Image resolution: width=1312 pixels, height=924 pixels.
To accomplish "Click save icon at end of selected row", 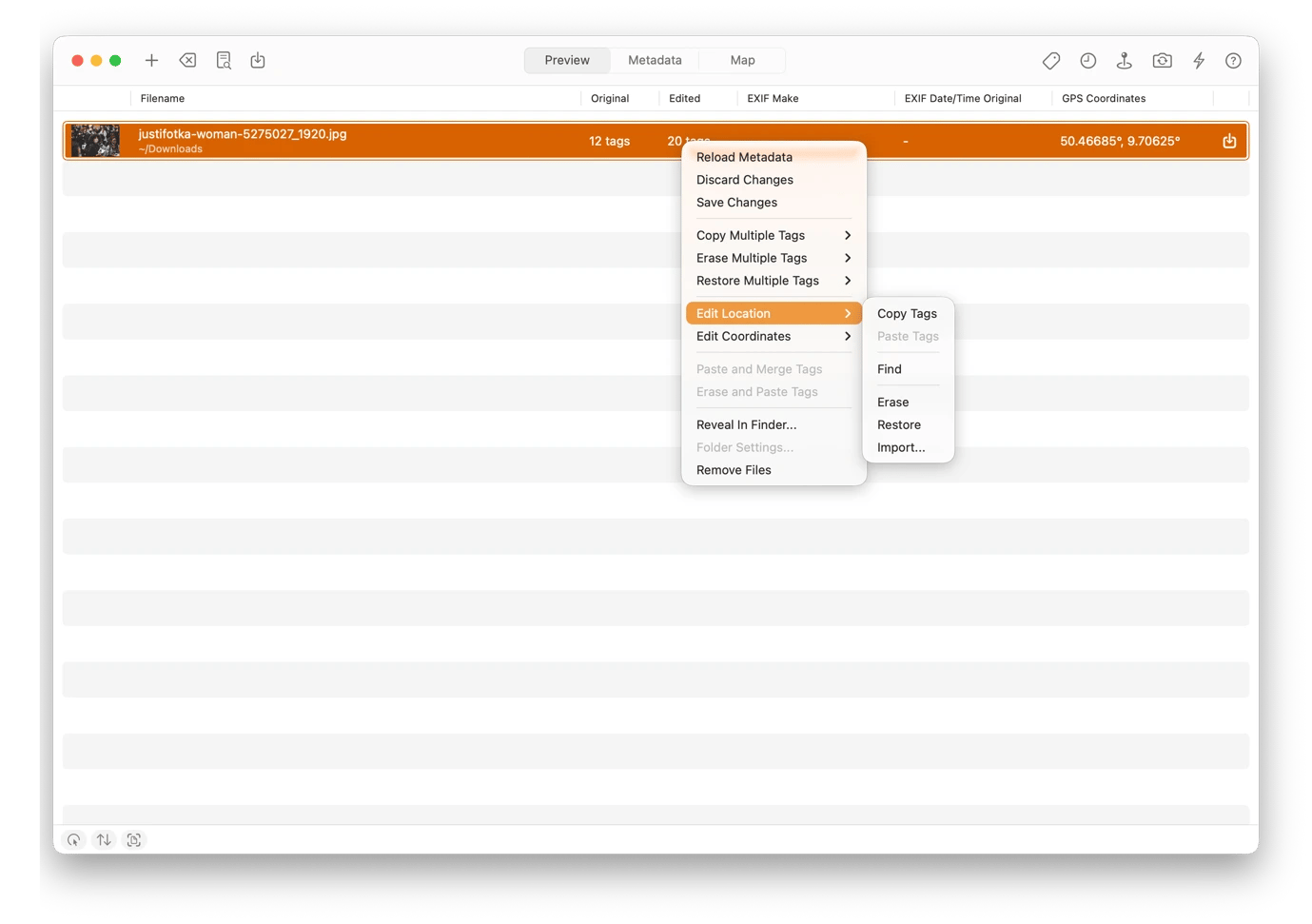I will point(1229,141).
